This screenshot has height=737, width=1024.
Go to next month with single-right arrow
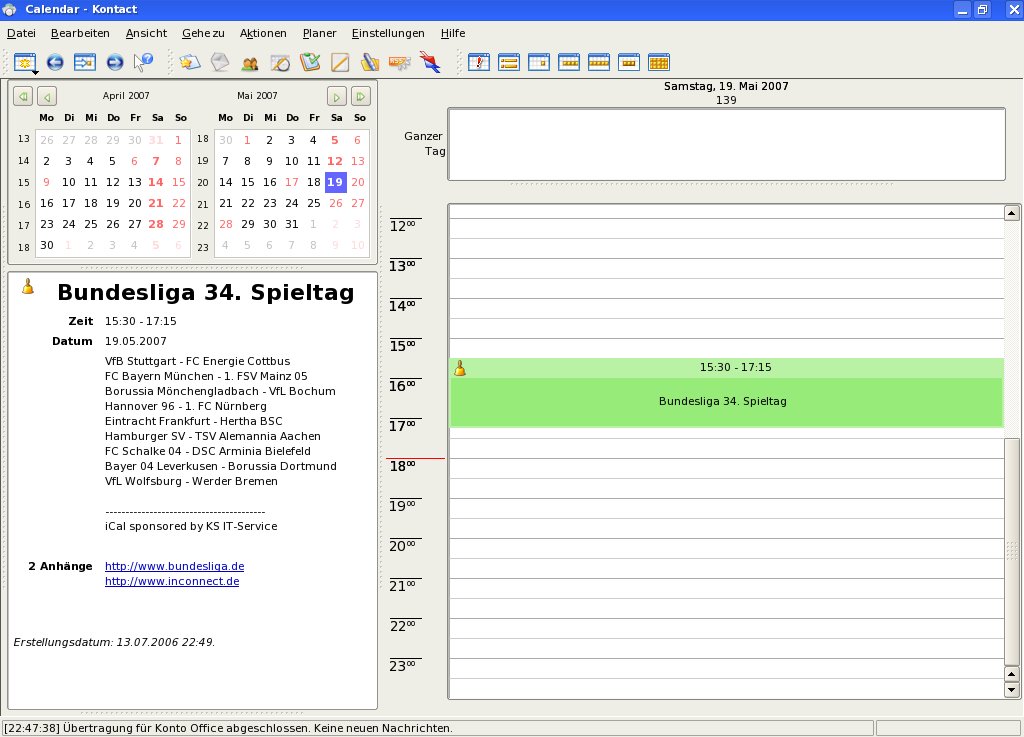[x=336, y=97]
